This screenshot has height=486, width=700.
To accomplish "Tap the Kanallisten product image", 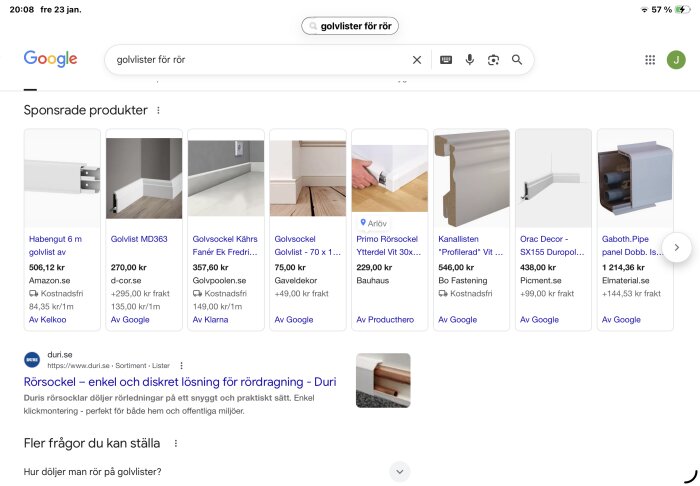I will click(x=472, y=179).
